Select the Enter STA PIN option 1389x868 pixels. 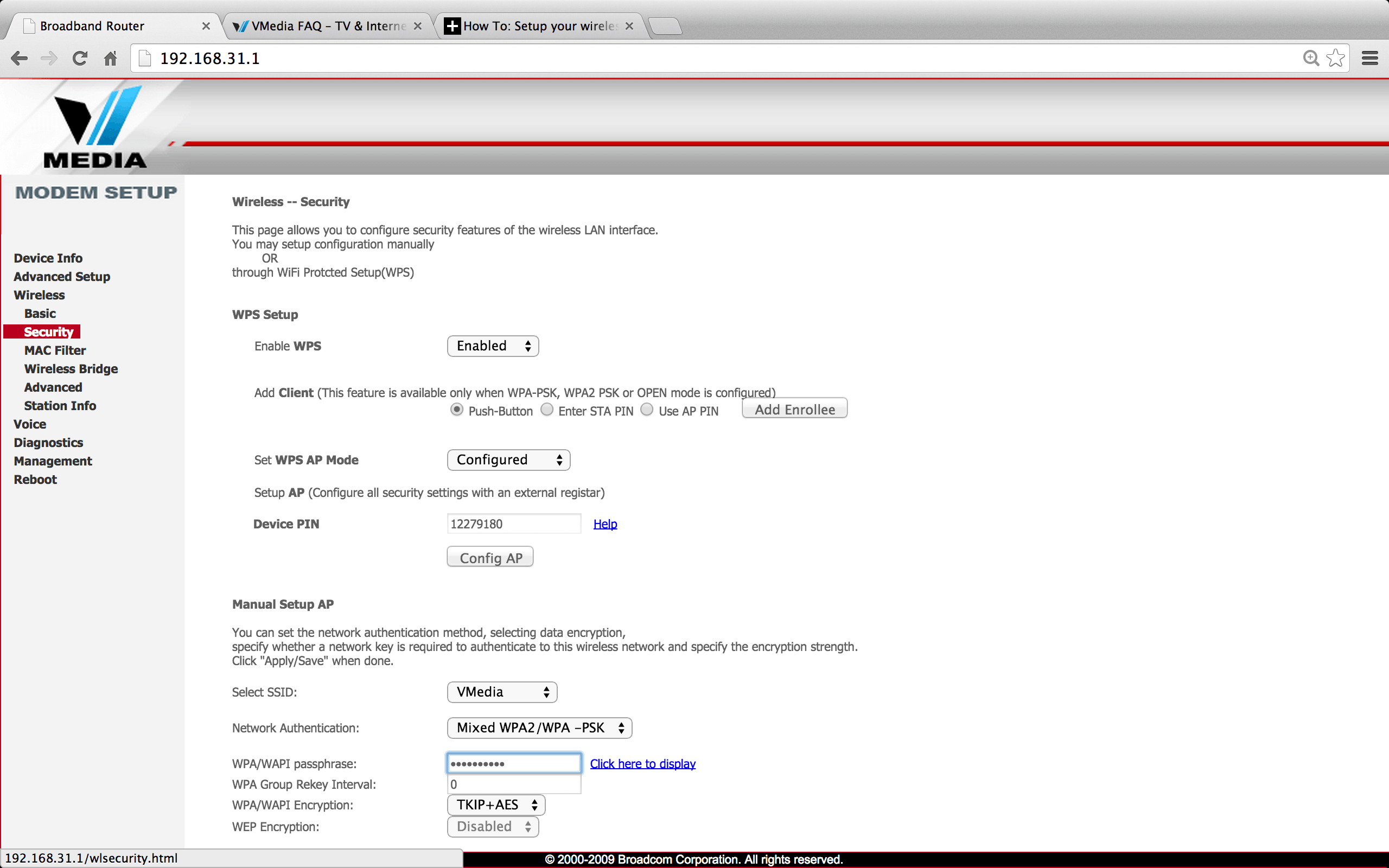tap(547, 410)
